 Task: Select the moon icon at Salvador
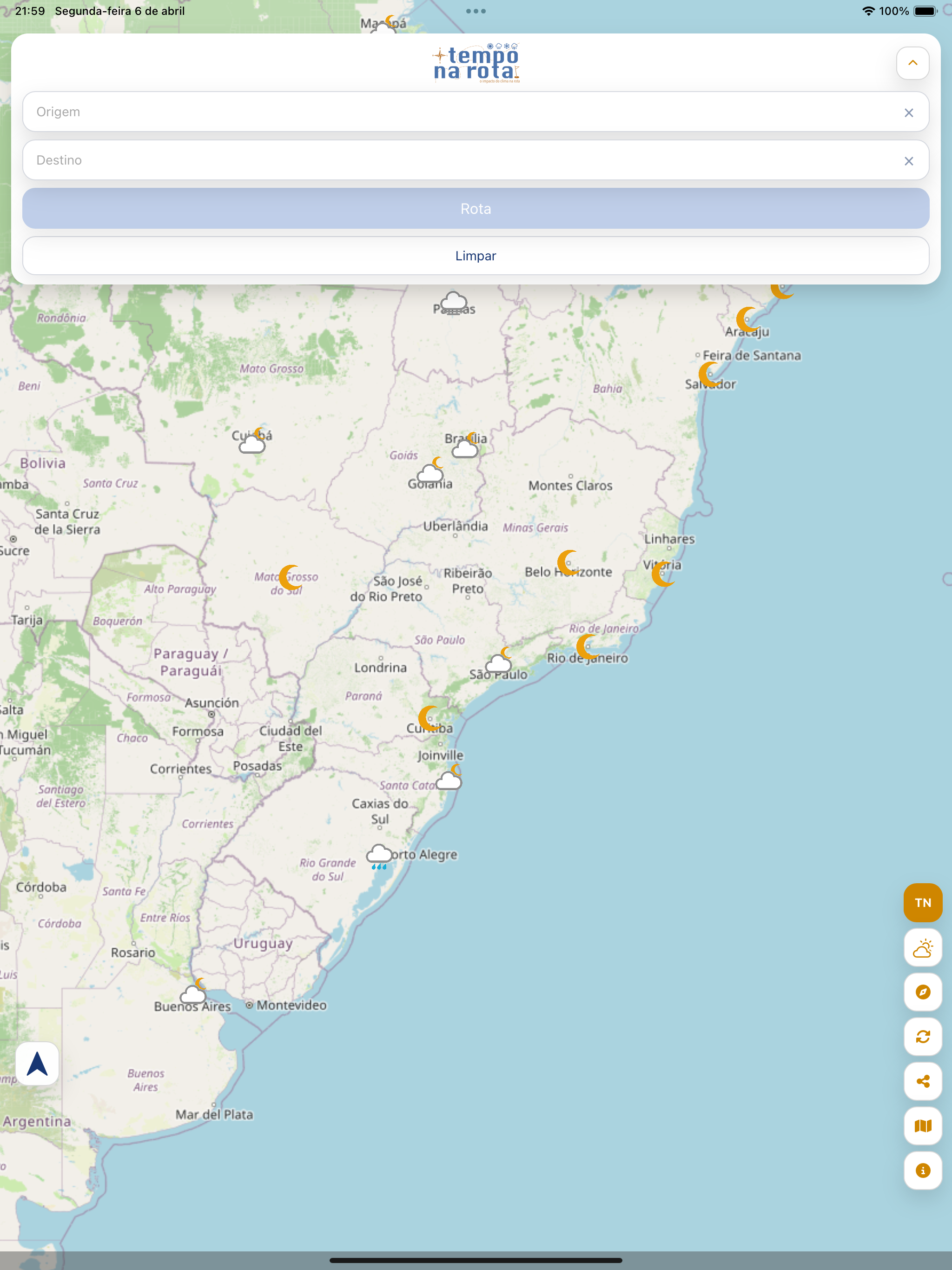point(711,374)
